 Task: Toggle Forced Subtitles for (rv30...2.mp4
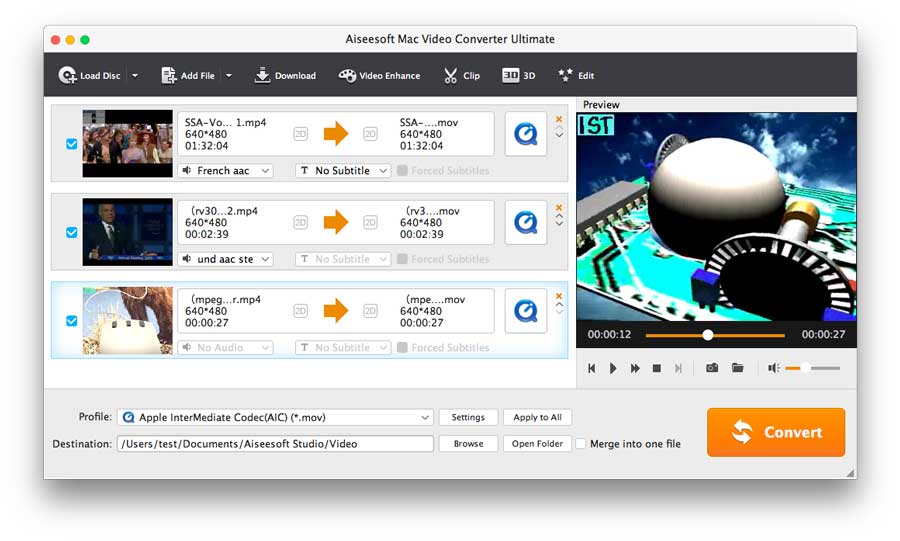pyautogui.click(x=402, y=259)
